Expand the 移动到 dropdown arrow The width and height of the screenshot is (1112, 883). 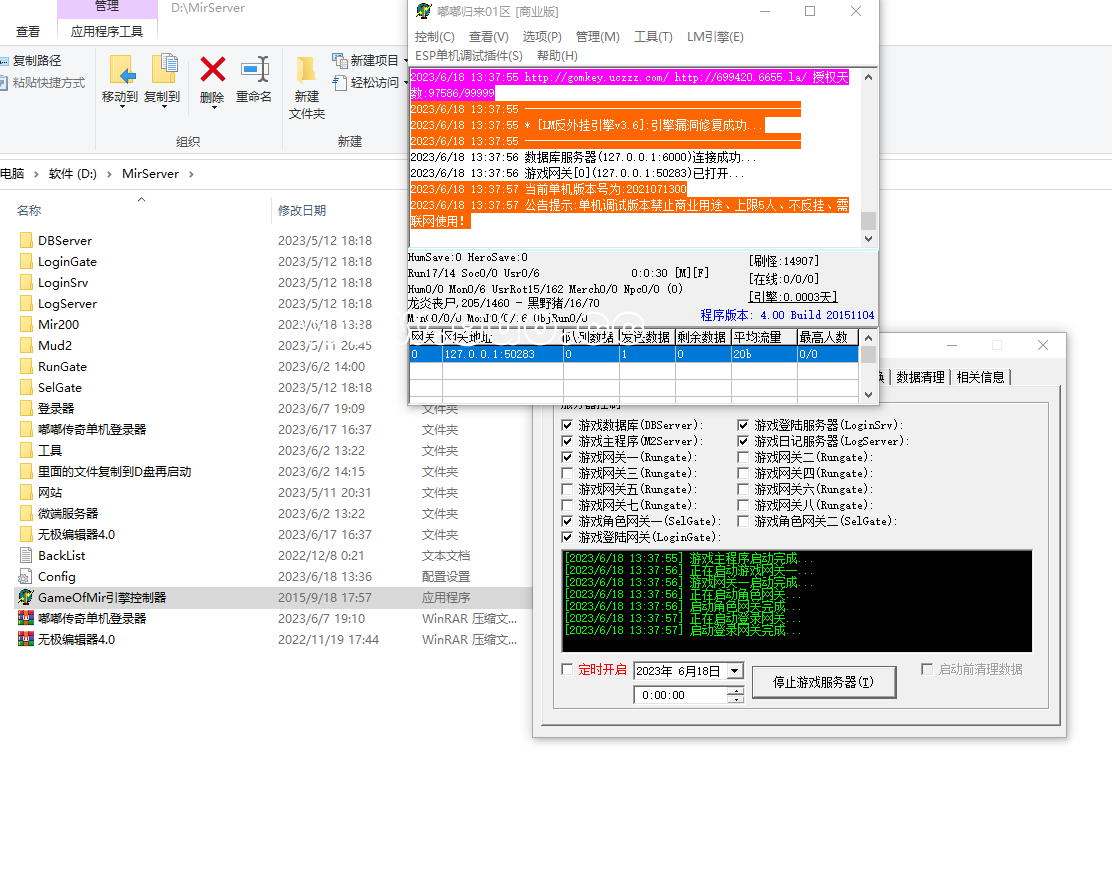122,106
